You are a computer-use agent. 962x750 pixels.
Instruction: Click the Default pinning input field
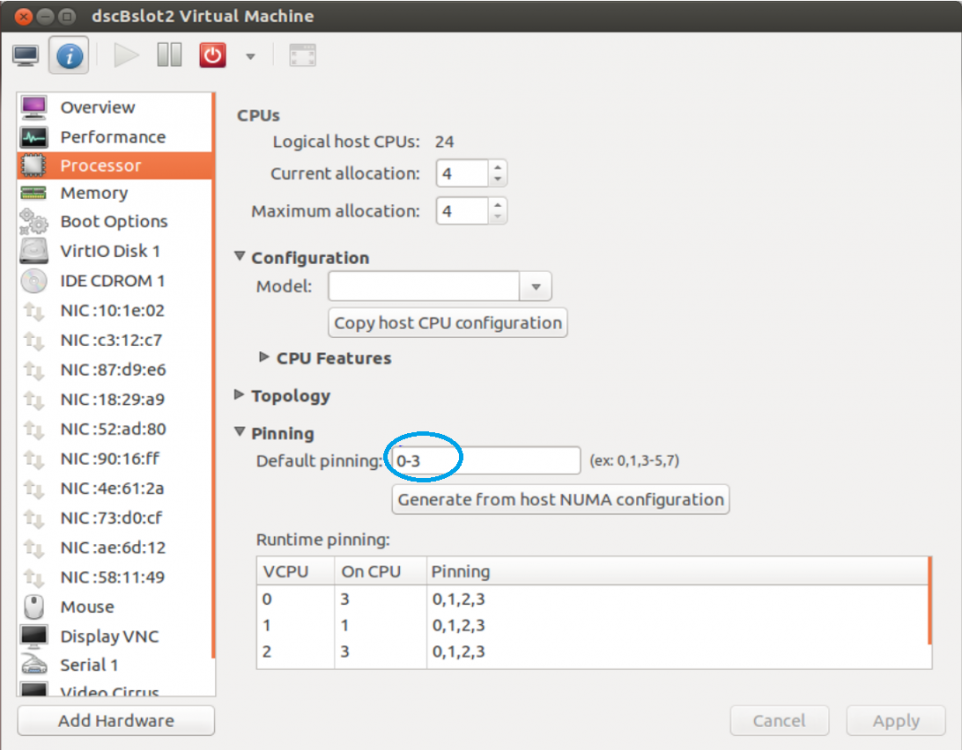(486, 460)
